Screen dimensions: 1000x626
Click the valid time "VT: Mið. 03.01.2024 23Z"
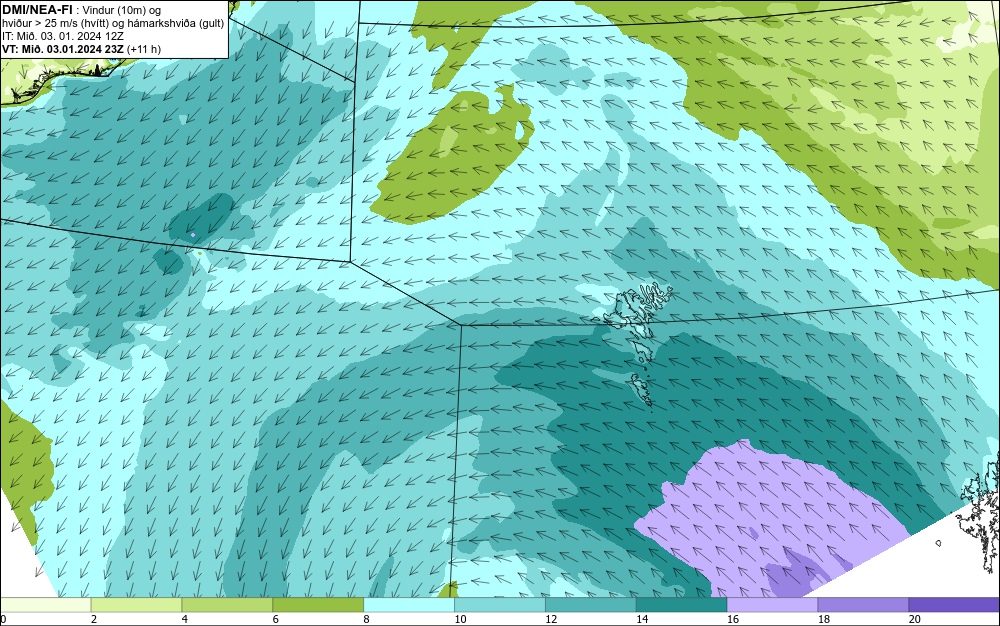[x=63, y=48]
